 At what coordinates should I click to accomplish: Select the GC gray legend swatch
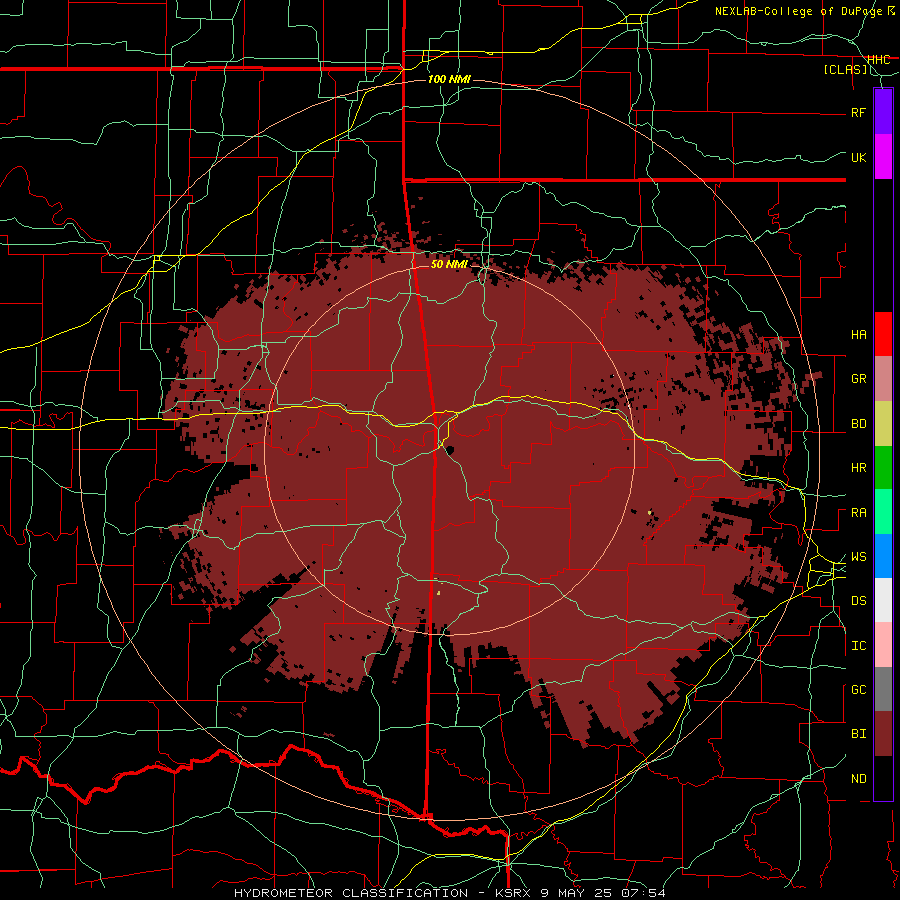(x=883, y=689)
